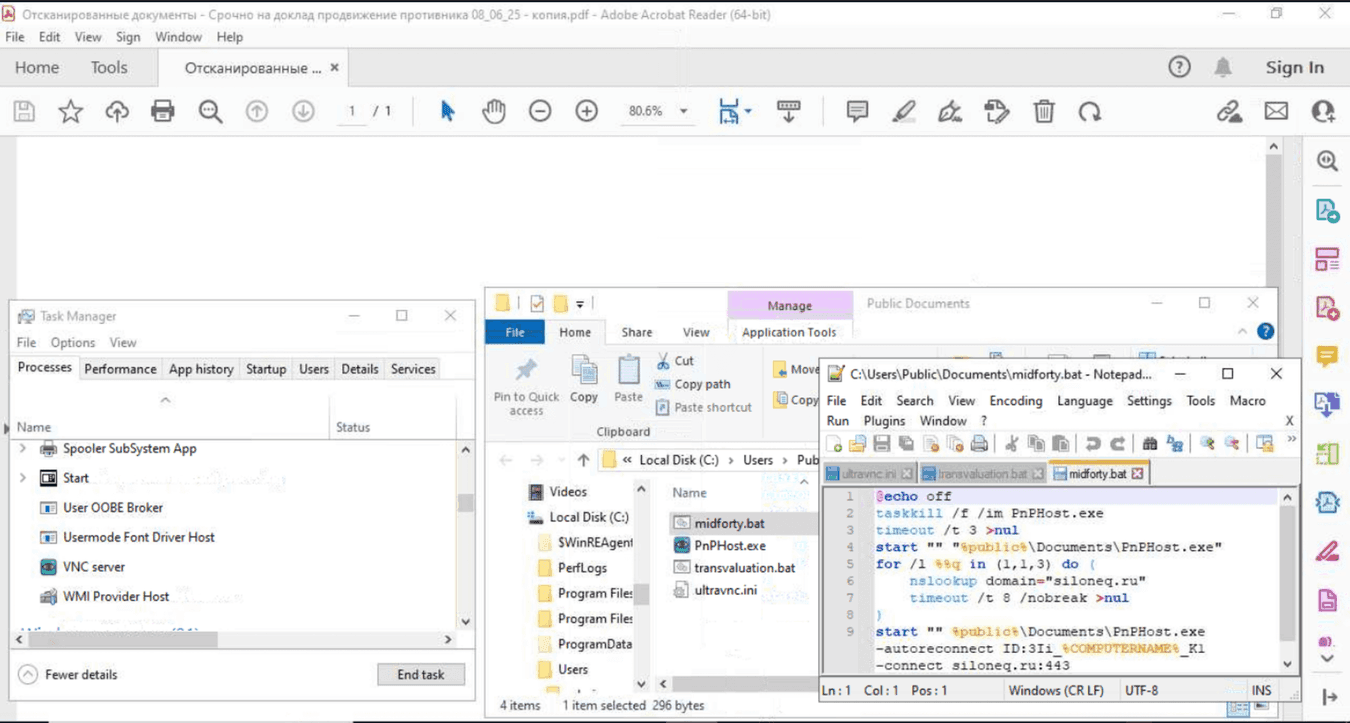Close the midforty.bat tab in Notepad++
Image resolution: width=1350 pixels, height=723 pixels.
tap(1137, 473)
